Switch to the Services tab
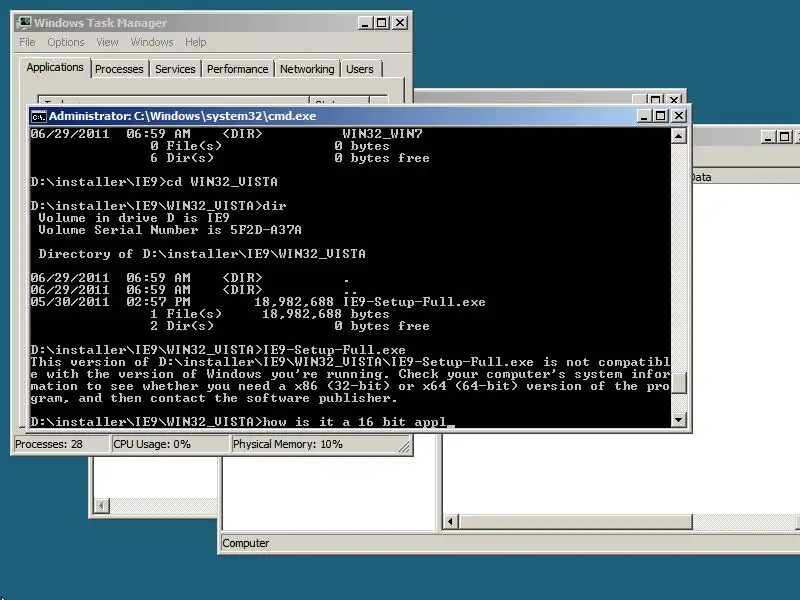 coord(175,69)
